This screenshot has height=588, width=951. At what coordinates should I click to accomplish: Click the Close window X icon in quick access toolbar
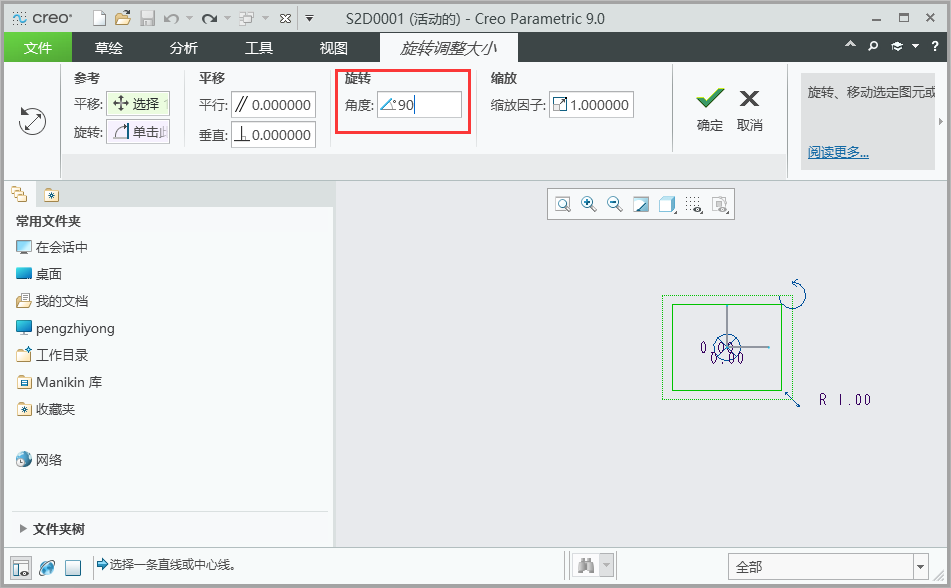(x=285, y=19)
